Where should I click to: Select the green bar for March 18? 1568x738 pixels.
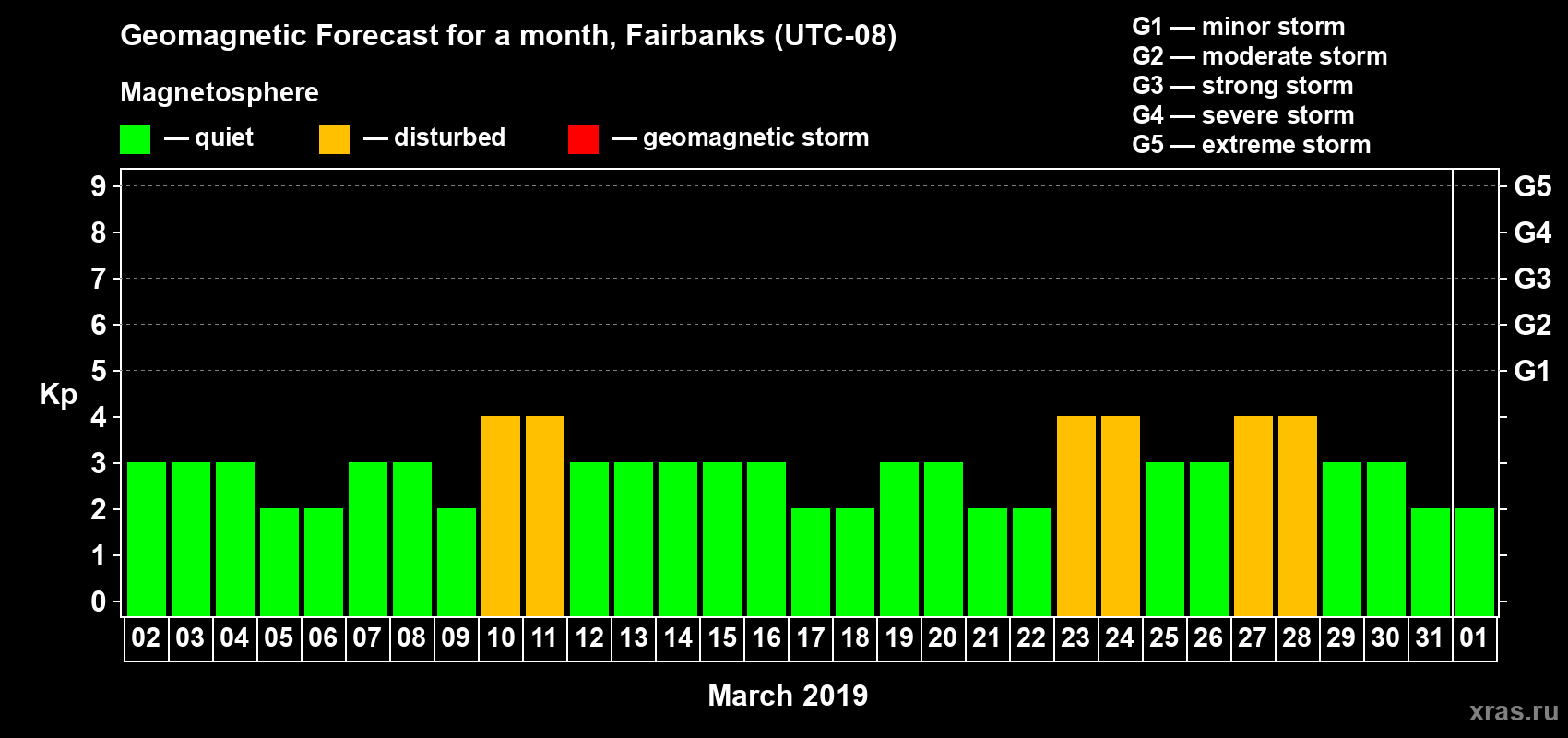coord(855,562)
